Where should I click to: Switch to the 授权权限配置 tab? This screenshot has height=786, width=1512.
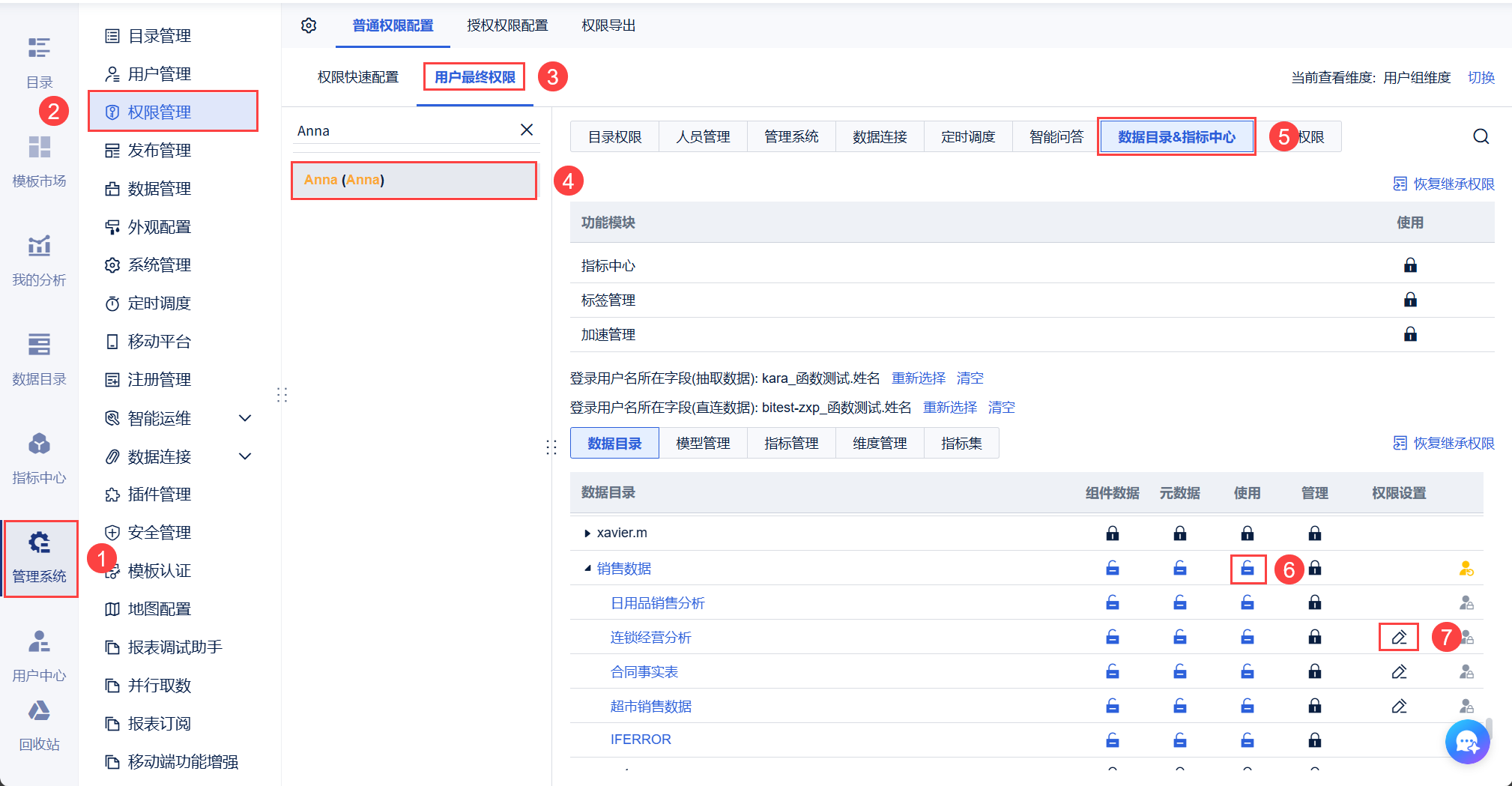point(506,25)
